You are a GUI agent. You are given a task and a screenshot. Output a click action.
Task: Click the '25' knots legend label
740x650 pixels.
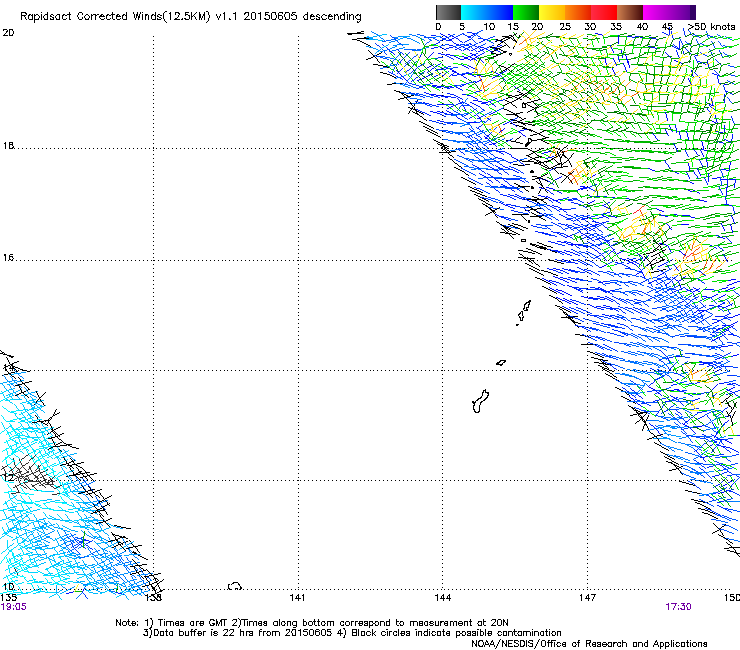click(x=565, y=27)
